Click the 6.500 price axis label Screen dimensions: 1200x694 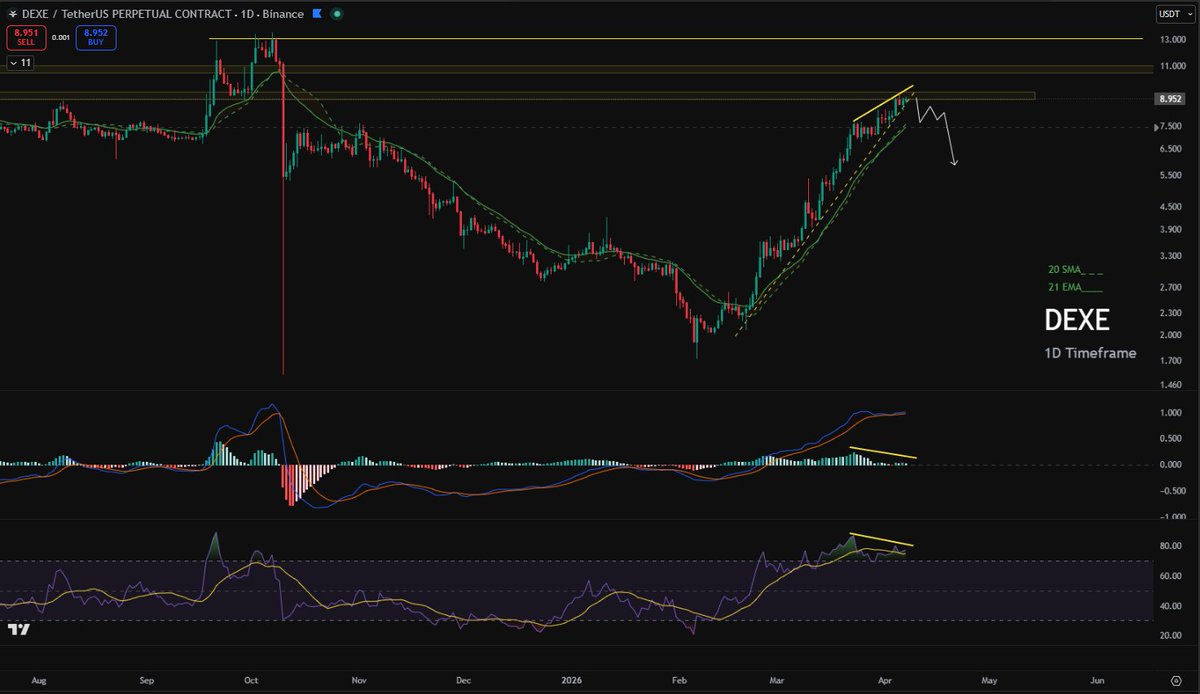[x=1170, y=149]
